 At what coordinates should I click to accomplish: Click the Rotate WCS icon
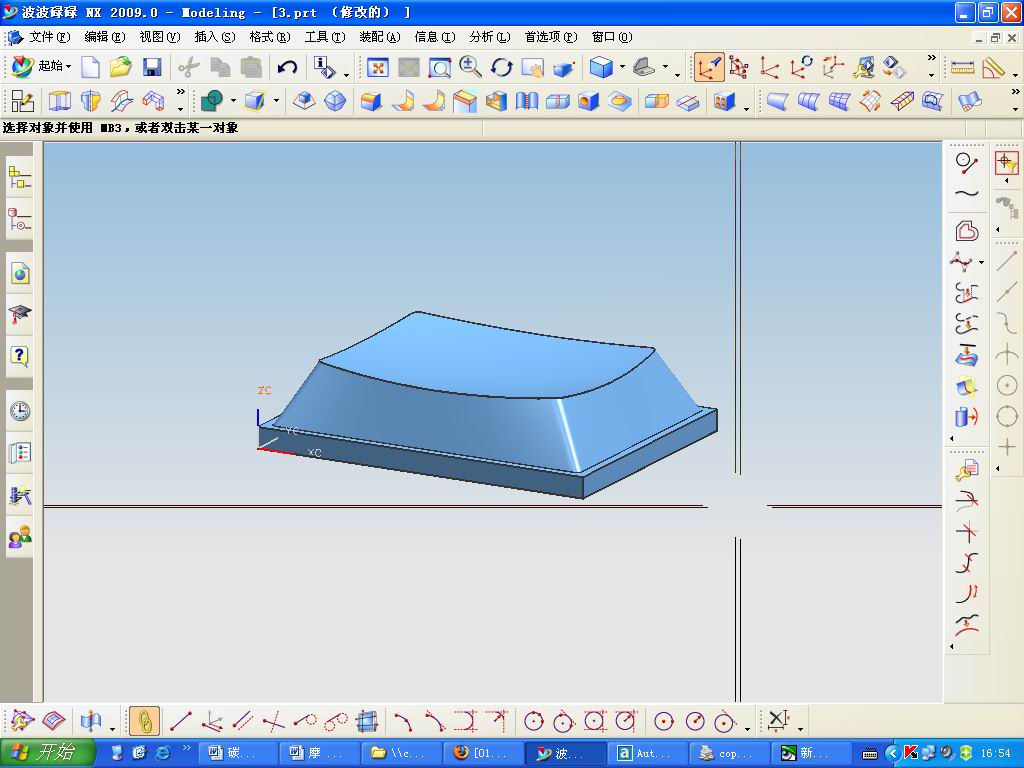click(801, 67)
